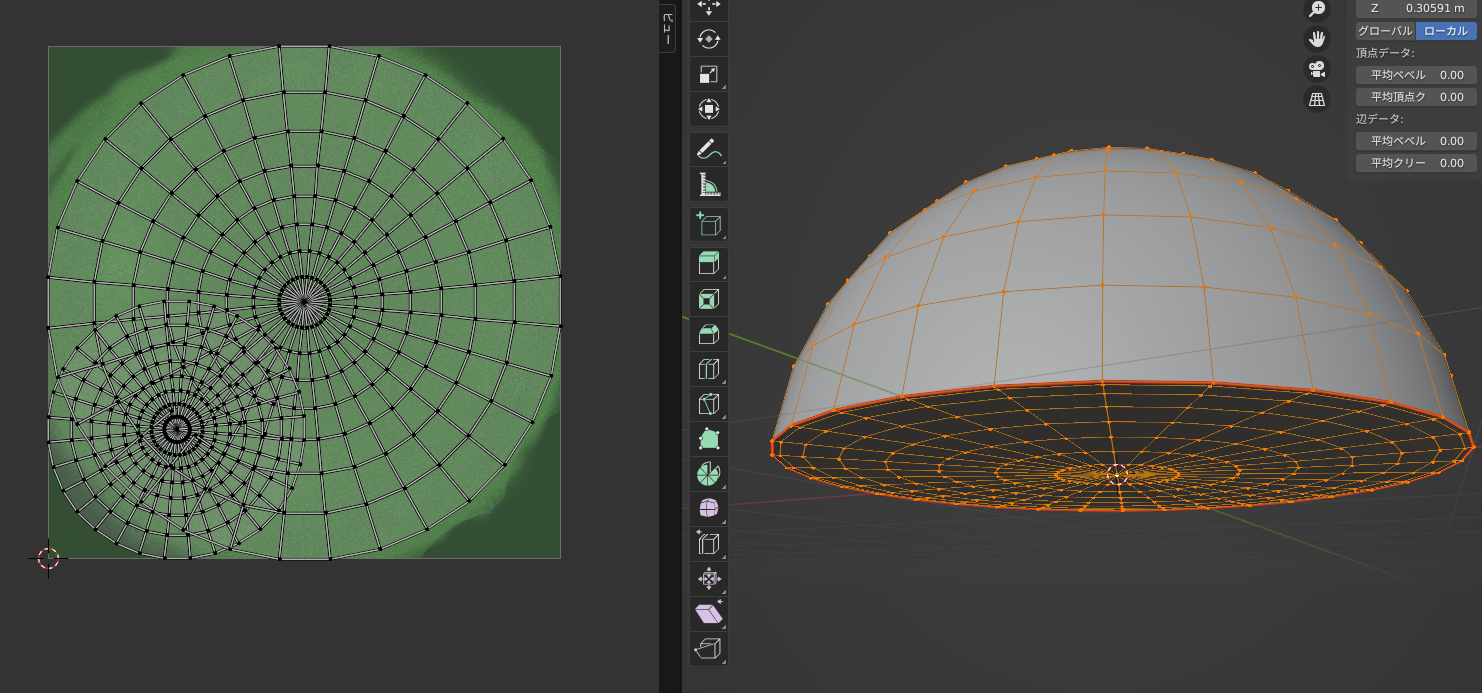Select the Scale tool
The width and height of the screenshot is (1482, 693).
pos(709,74)
